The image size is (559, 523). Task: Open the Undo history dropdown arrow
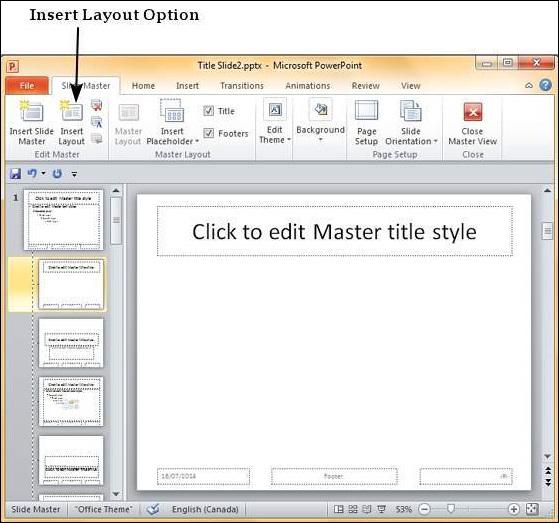(43, 174)
